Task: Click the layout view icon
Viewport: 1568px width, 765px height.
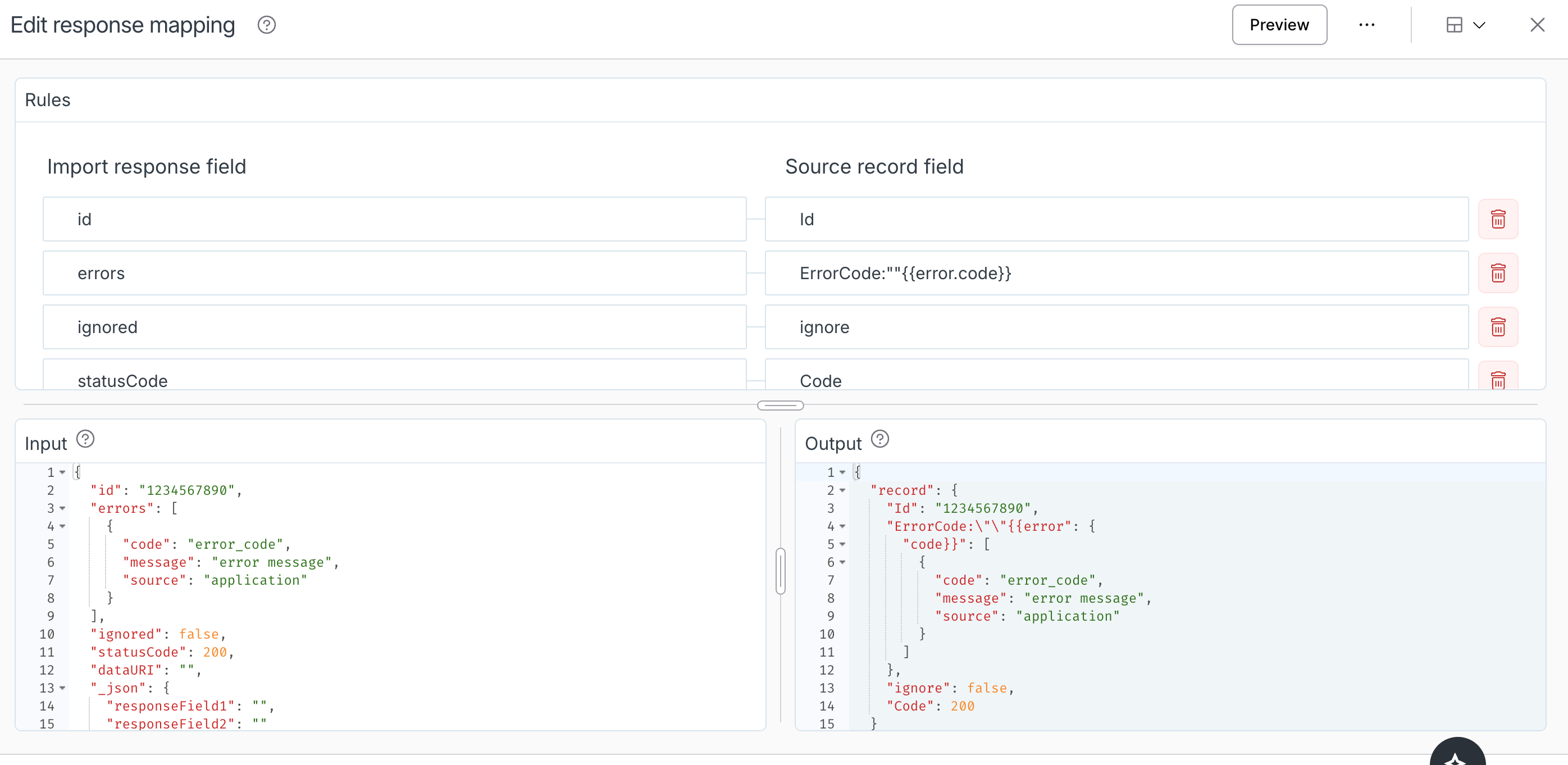Action: [1454, 25]
